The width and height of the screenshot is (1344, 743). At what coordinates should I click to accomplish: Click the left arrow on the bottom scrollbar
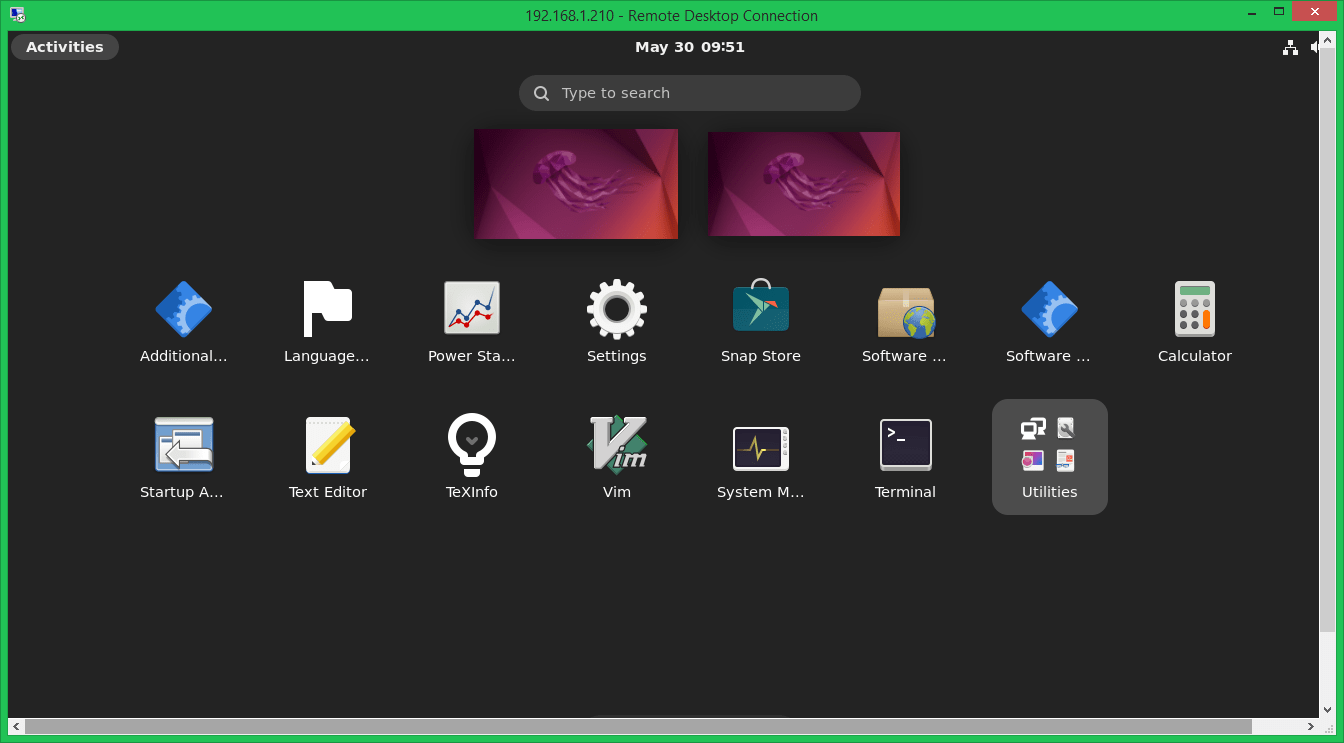pos(15,727)
